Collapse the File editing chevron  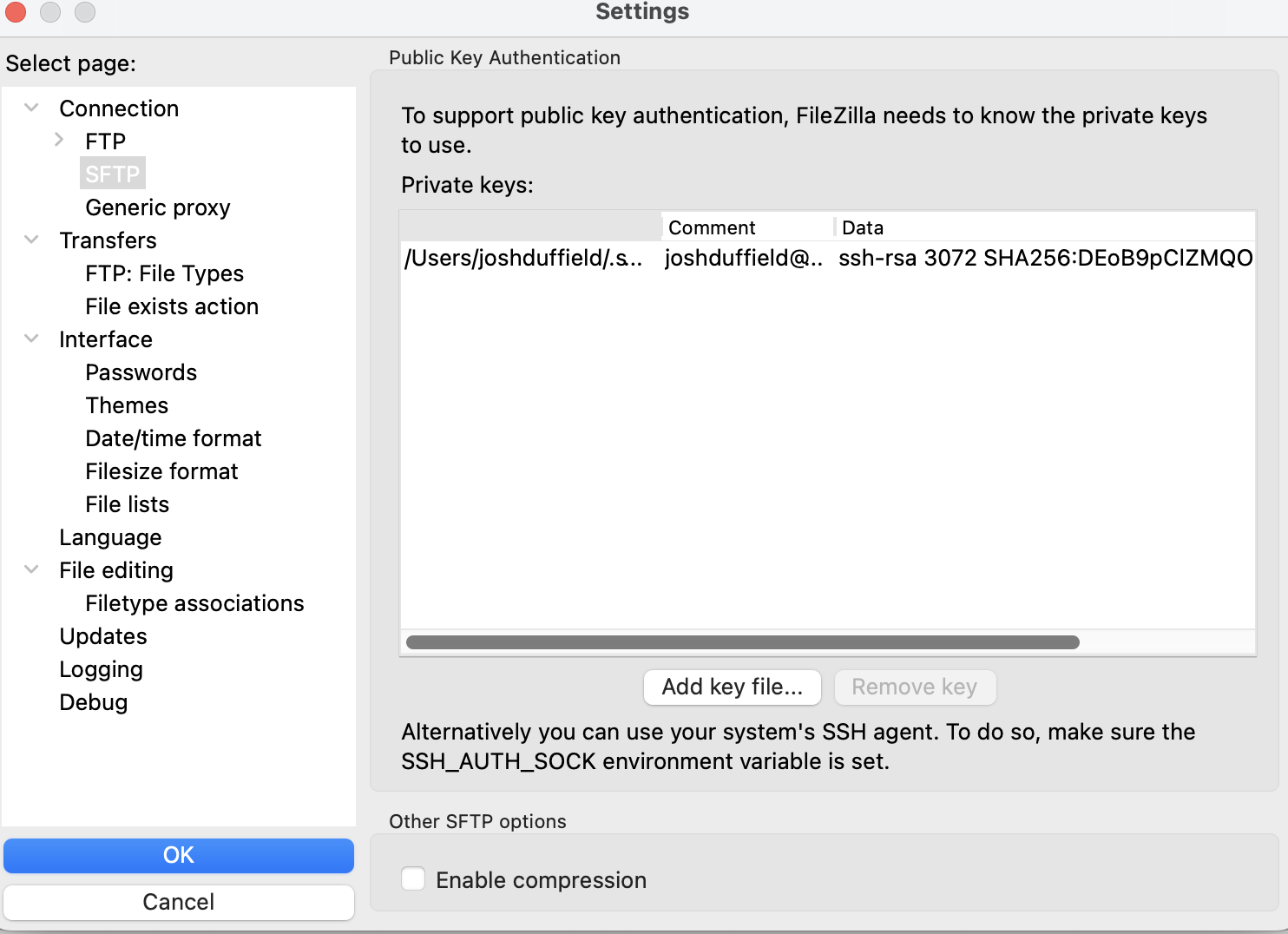[x=31, y=569]
